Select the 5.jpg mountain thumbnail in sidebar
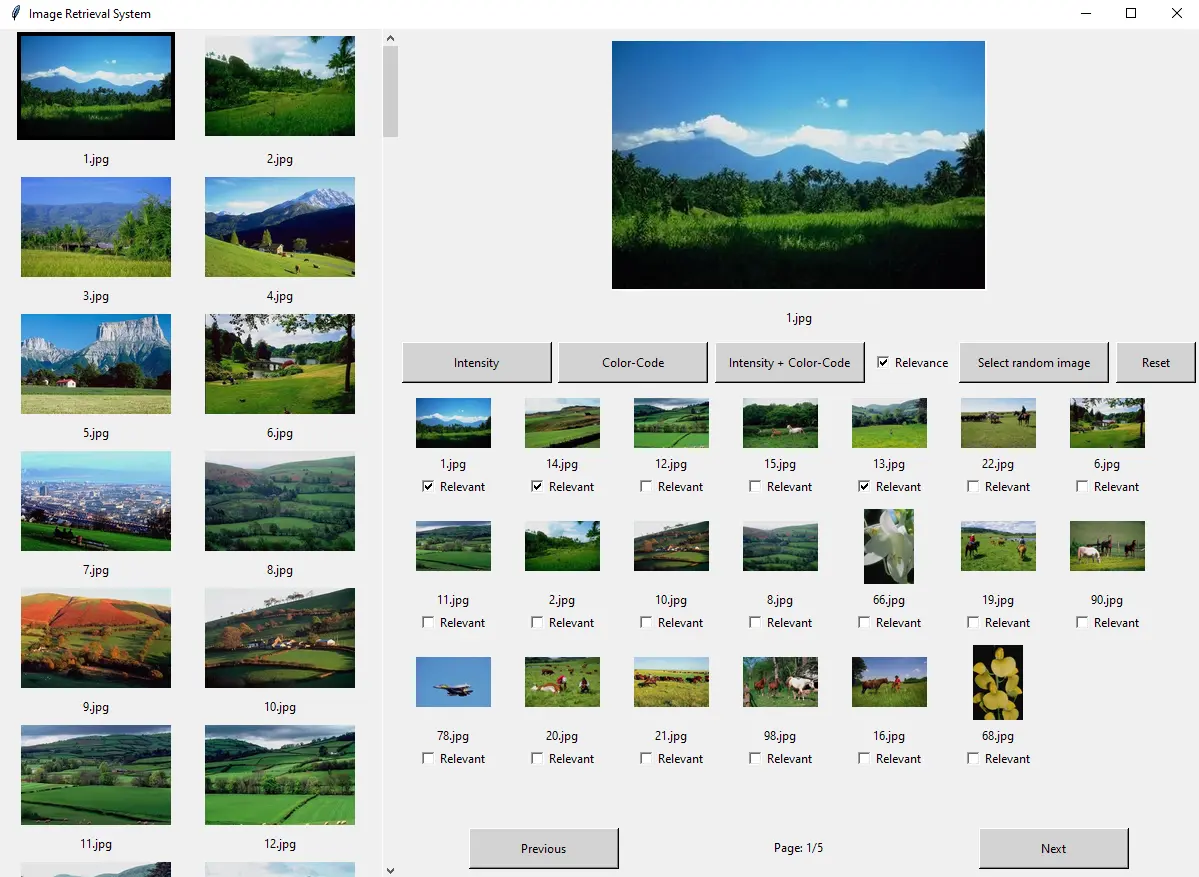 point(95,363)
